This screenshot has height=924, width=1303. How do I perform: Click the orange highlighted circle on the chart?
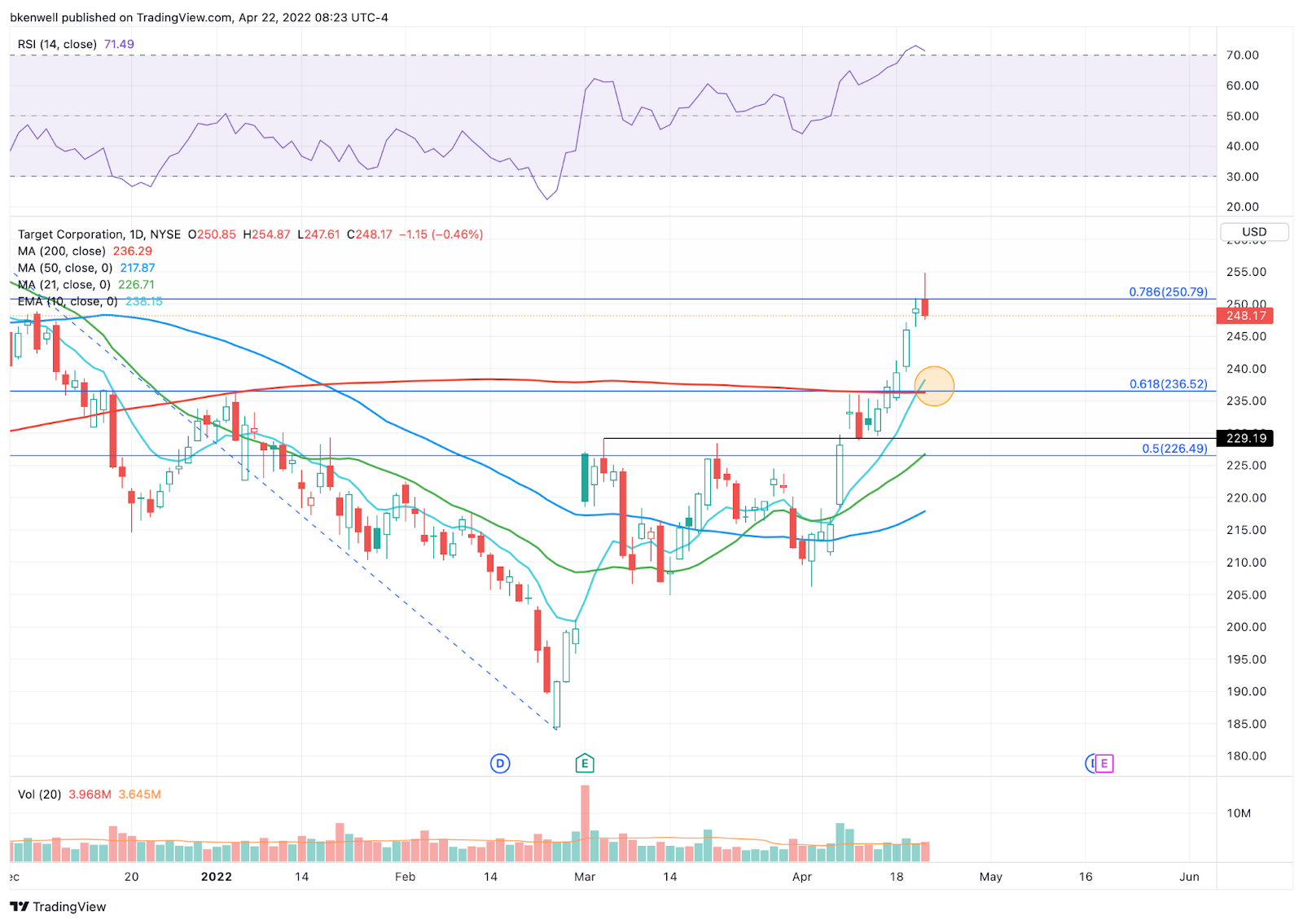click(934, 386)
